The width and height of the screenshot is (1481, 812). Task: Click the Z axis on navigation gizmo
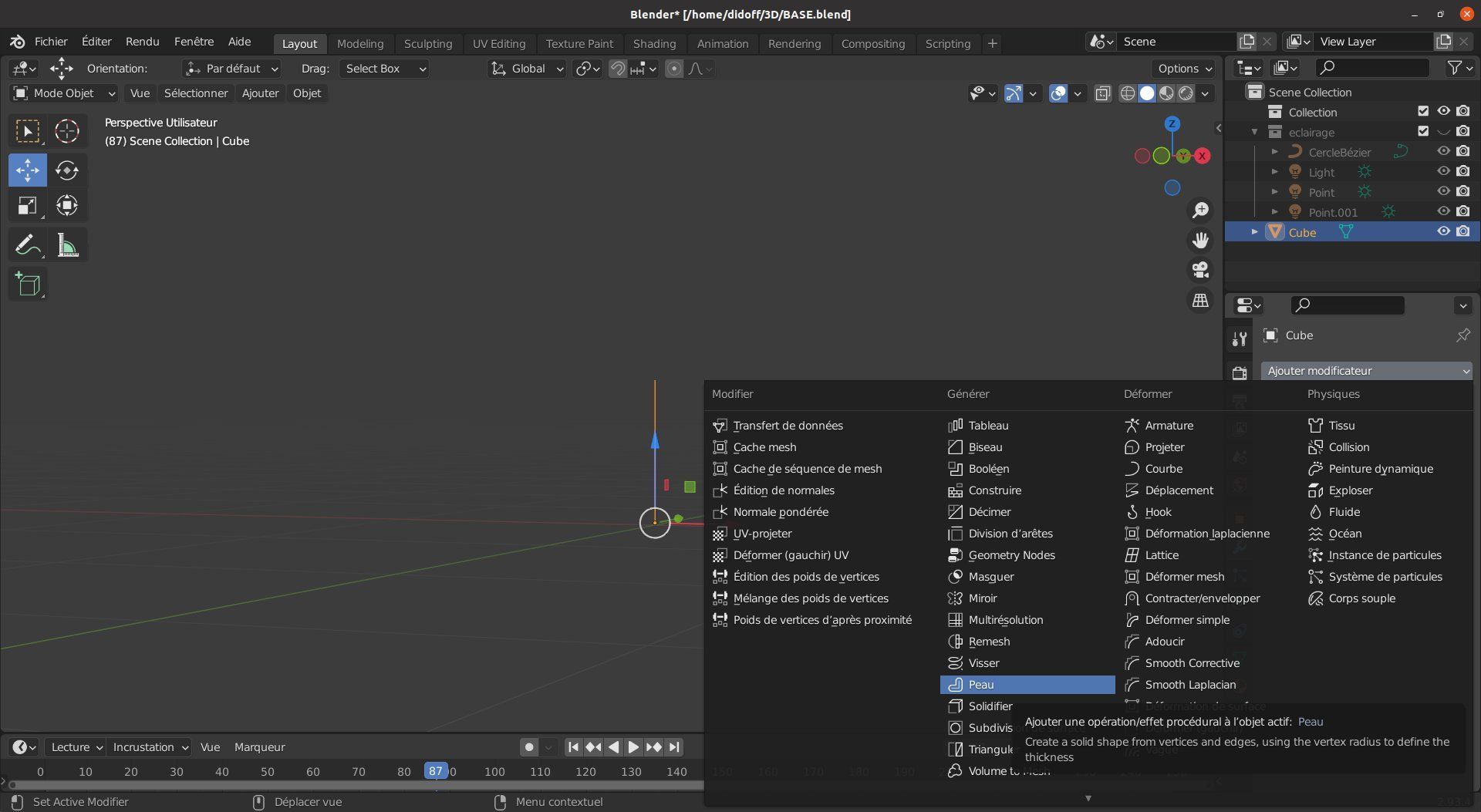(x=1172, y=123)
